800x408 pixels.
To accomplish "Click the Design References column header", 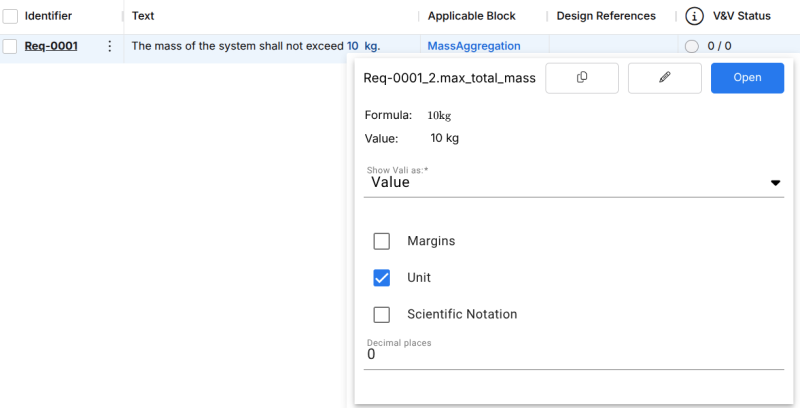I will pos(606,16).
